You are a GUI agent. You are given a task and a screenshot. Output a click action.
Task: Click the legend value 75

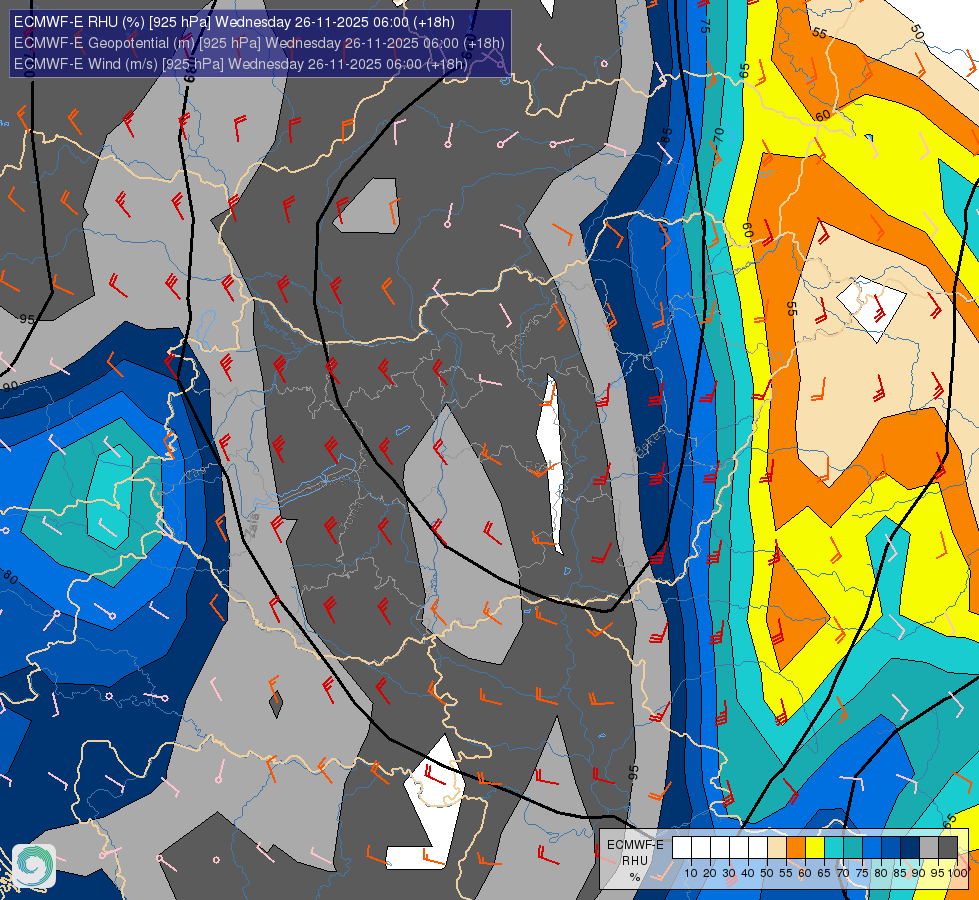coord(862,873)
